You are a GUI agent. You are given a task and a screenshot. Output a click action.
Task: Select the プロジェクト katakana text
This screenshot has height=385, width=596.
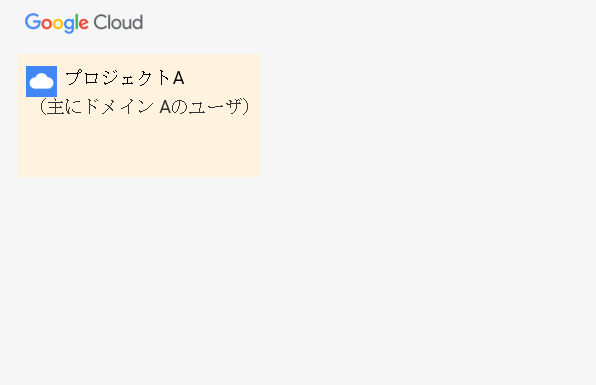click(118, 78)
